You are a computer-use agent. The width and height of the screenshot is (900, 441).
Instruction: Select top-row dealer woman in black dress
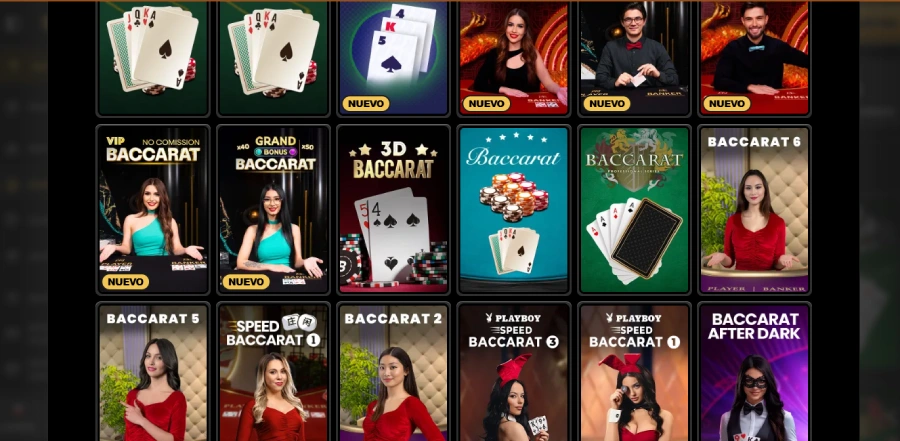pos(514,57)
